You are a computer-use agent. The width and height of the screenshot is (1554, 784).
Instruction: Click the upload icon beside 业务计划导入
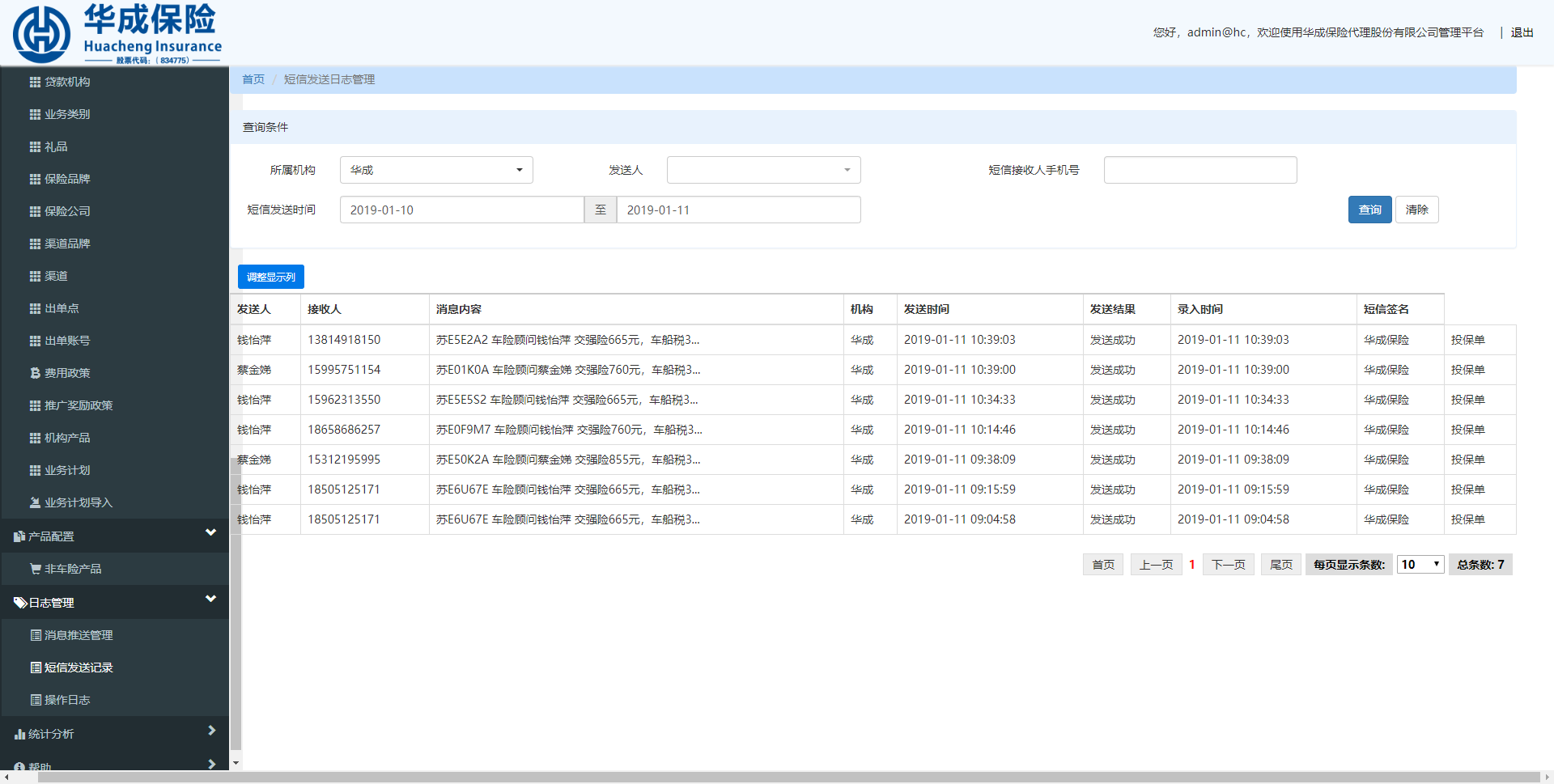(x=35, y=502)
